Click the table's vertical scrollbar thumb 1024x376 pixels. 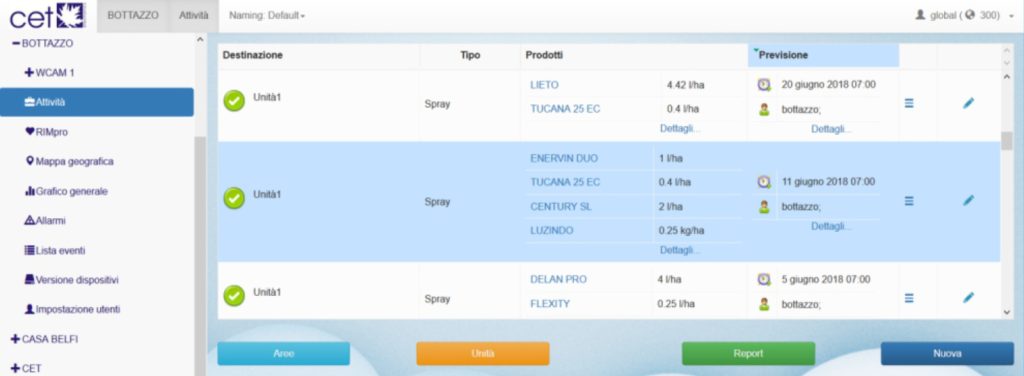pyautogui.click(x=1006, y=141)
